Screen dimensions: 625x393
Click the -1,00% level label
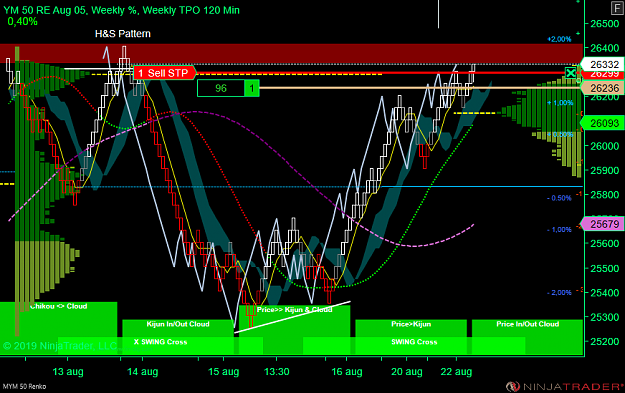(x=559, y=230)
